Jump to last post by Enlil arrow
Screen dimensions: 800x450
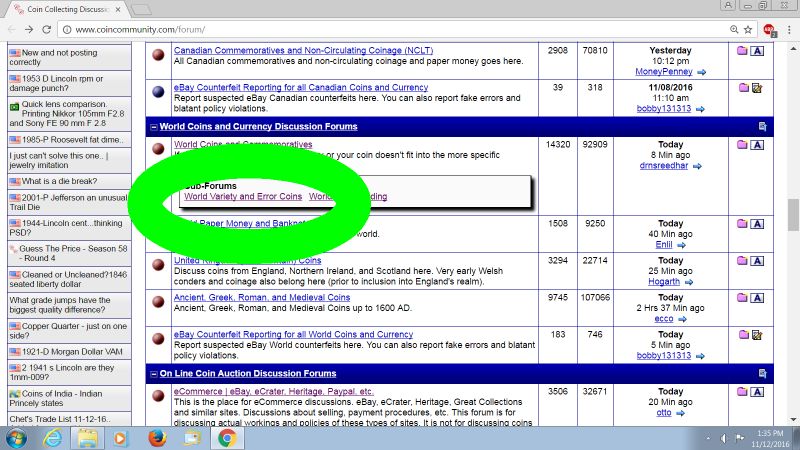click(x=681, y=245)
